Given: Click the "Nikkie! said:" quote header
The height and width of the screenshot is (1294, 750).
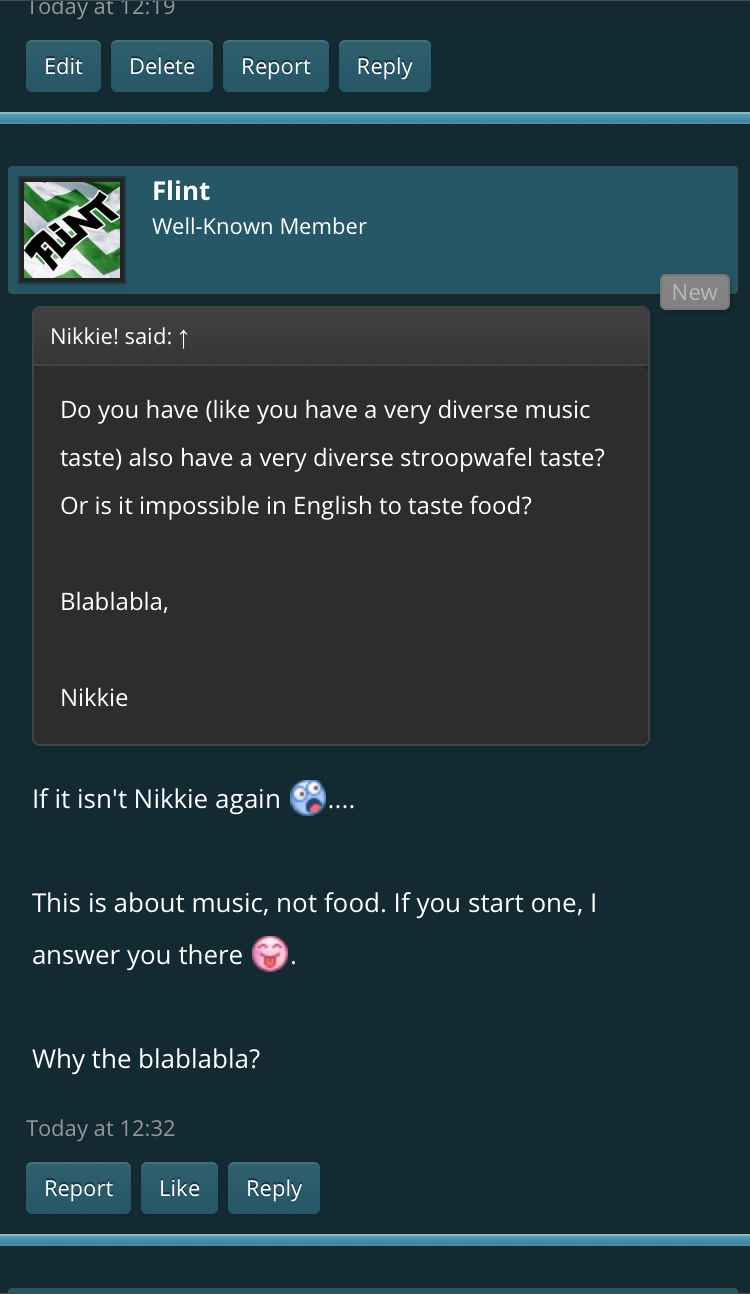Looking at the screenshot, I should [x=111, y=337].
